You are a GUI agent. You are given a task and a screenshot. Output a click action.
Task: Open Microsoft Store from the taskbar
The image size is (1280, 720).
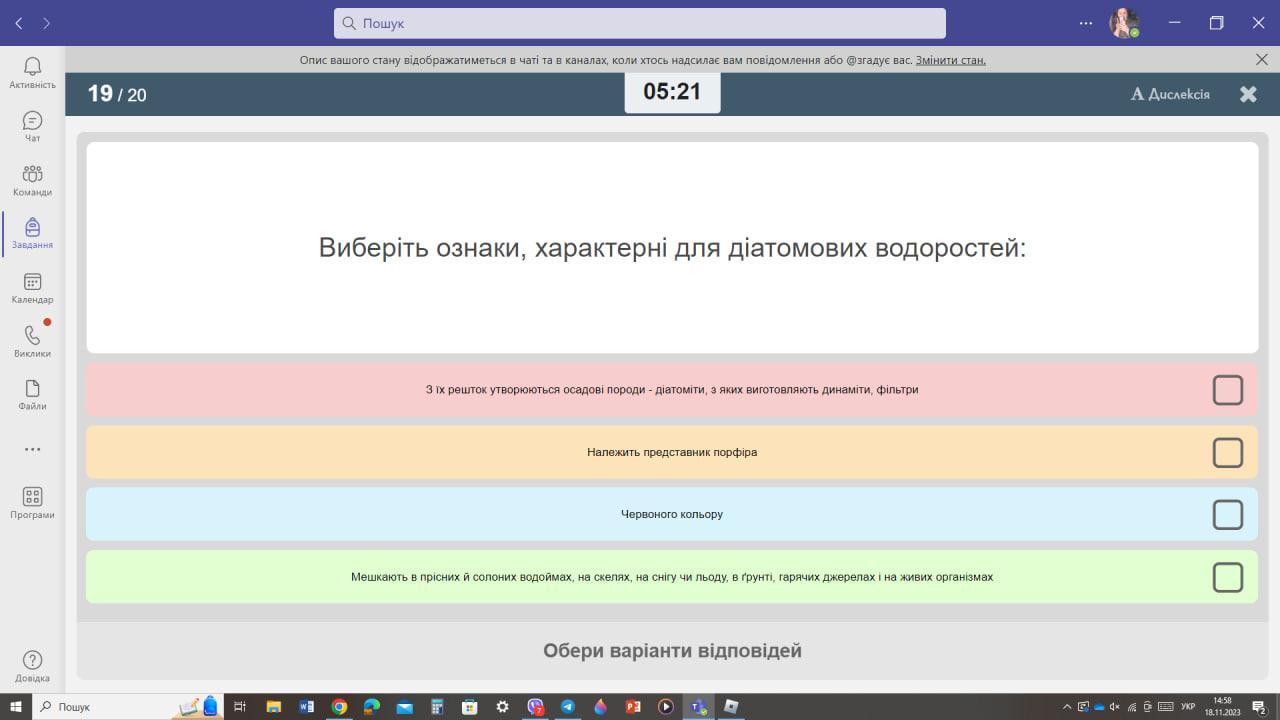pos(469,707)
